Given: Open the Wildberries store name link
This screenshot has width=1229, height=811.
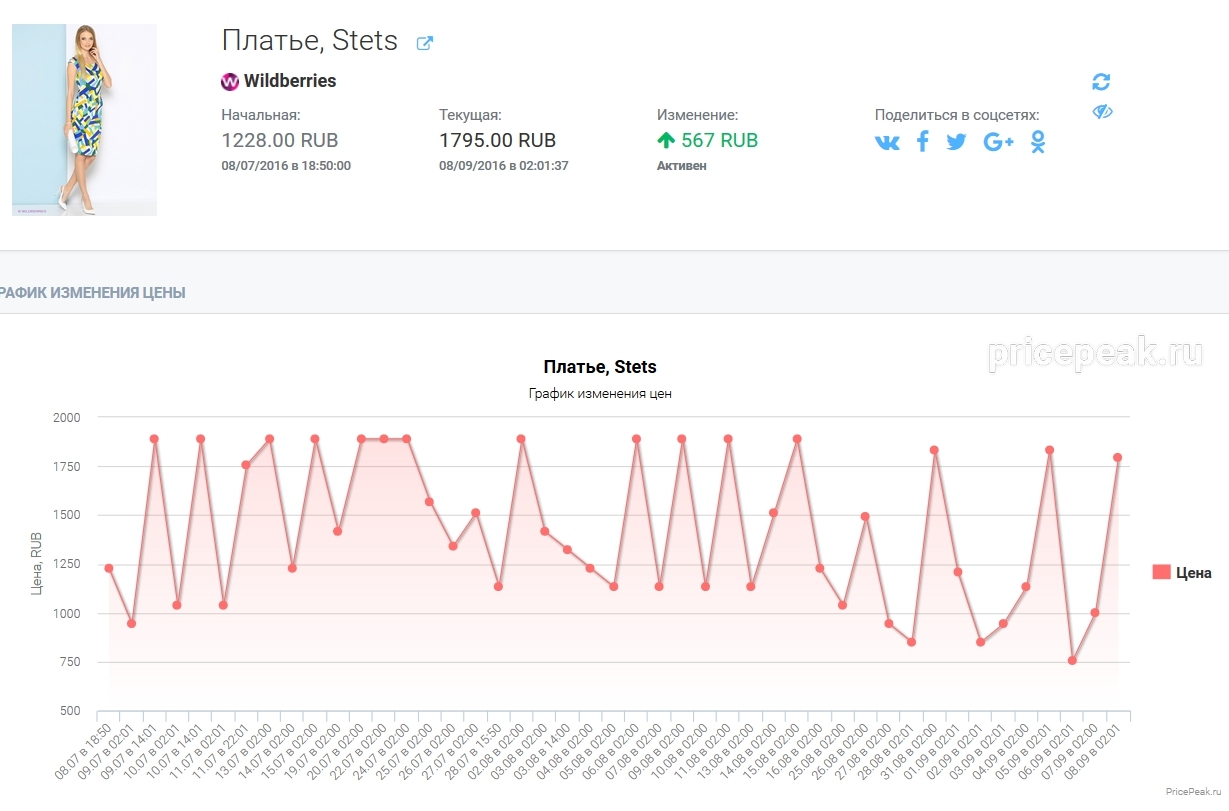Looking at the screenshot, I should (x=290, y=81).
